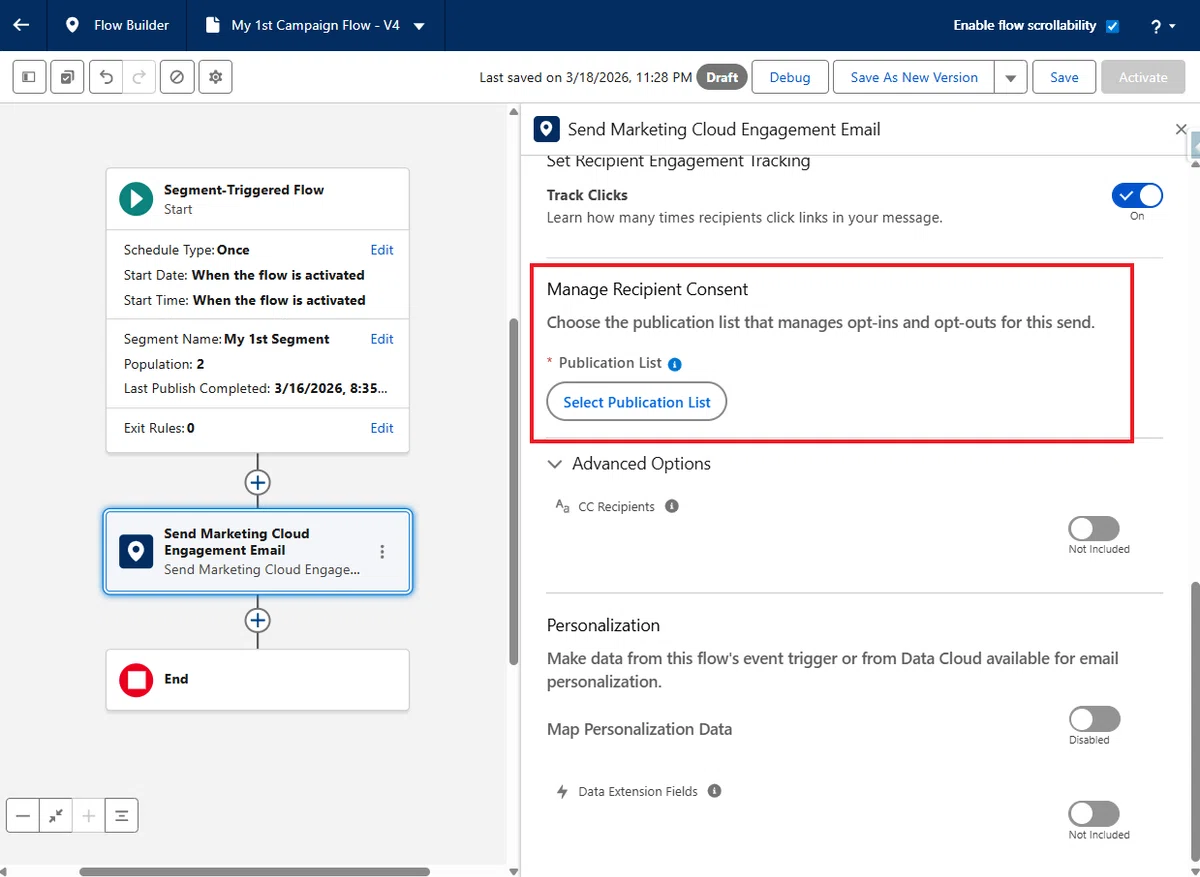Click the select elements clipboard icon
1200x877 pixels.
pos(67,77)
